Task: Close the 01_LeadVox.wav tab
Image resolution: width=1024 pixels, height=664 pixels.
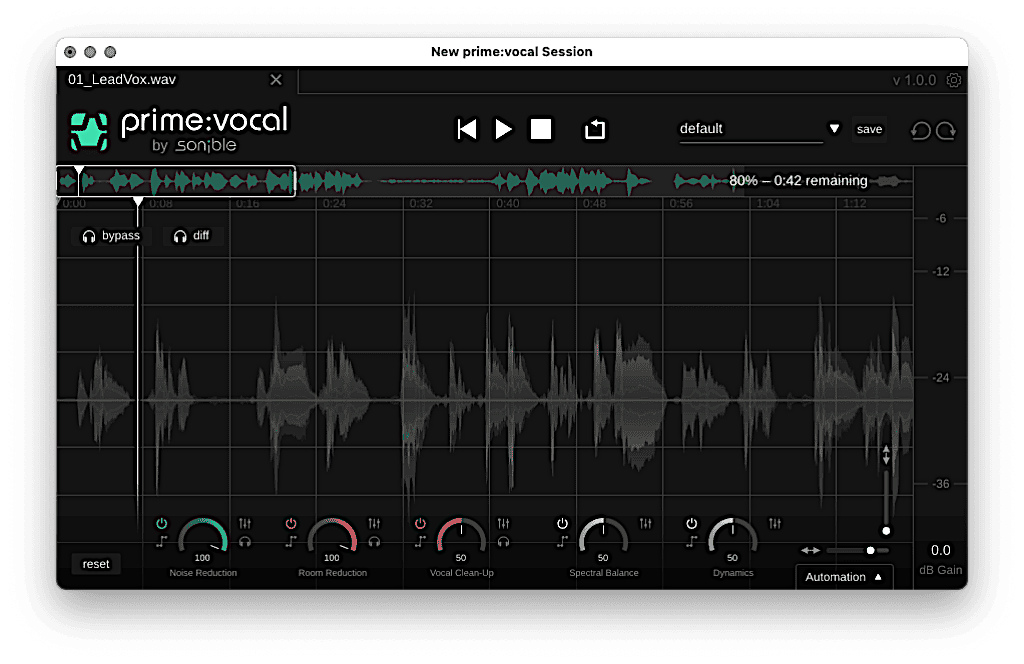Action: (x=277, y=80)
